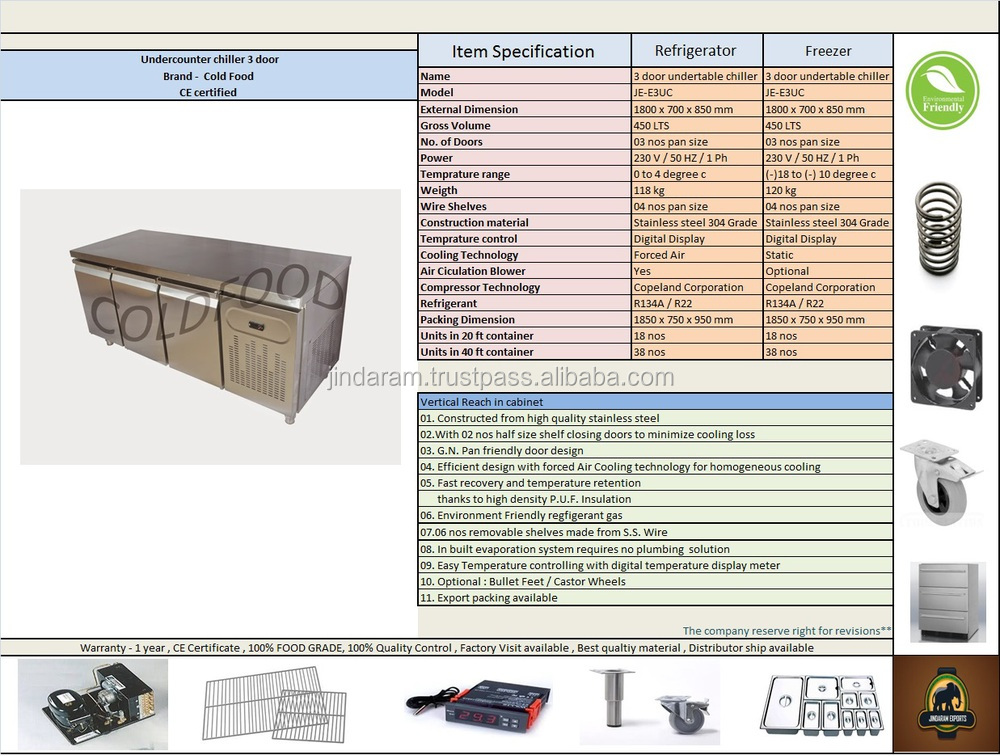Select 'Vertical Reach in cabinet' header row
This screenshot has height=756, width=1000.
coord(656,402)
